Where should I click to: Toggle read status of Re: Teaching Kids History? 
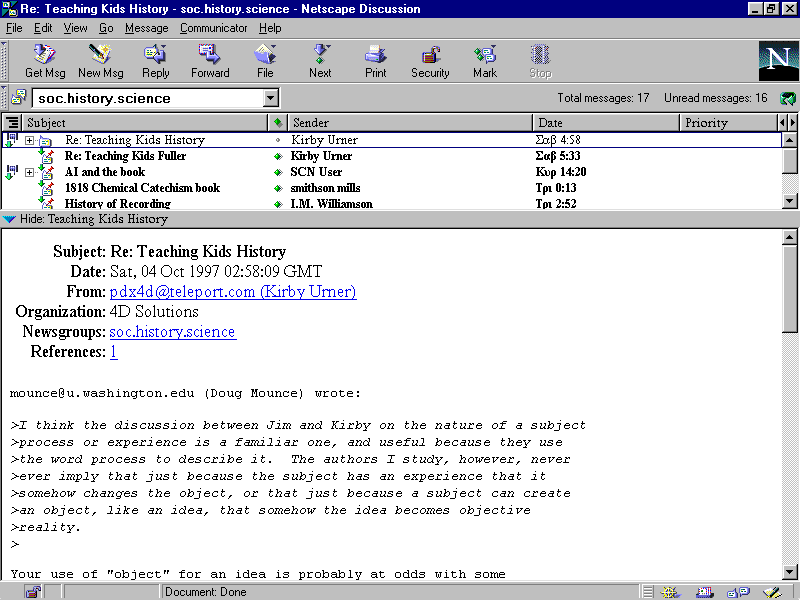pos(278,140)
